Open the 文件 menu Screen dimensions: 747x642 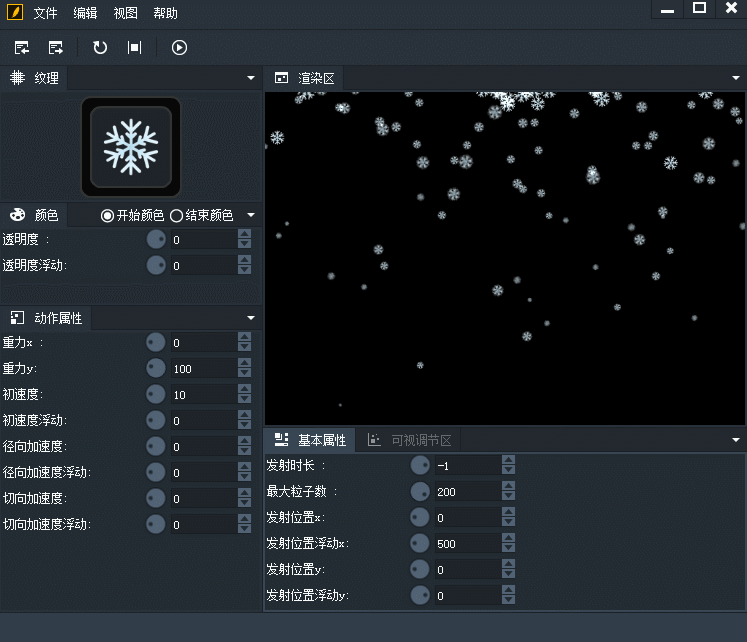click(x=45, y=13)
